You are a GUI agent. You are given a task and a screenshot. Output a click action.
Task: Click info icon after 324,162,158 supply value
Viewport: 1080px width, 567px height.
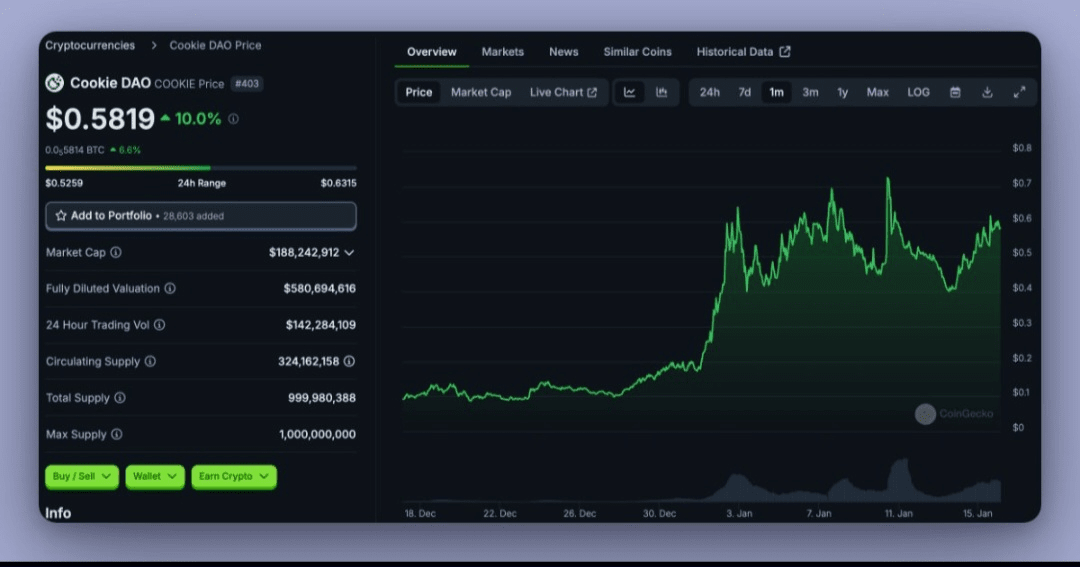tap(349, 362)
